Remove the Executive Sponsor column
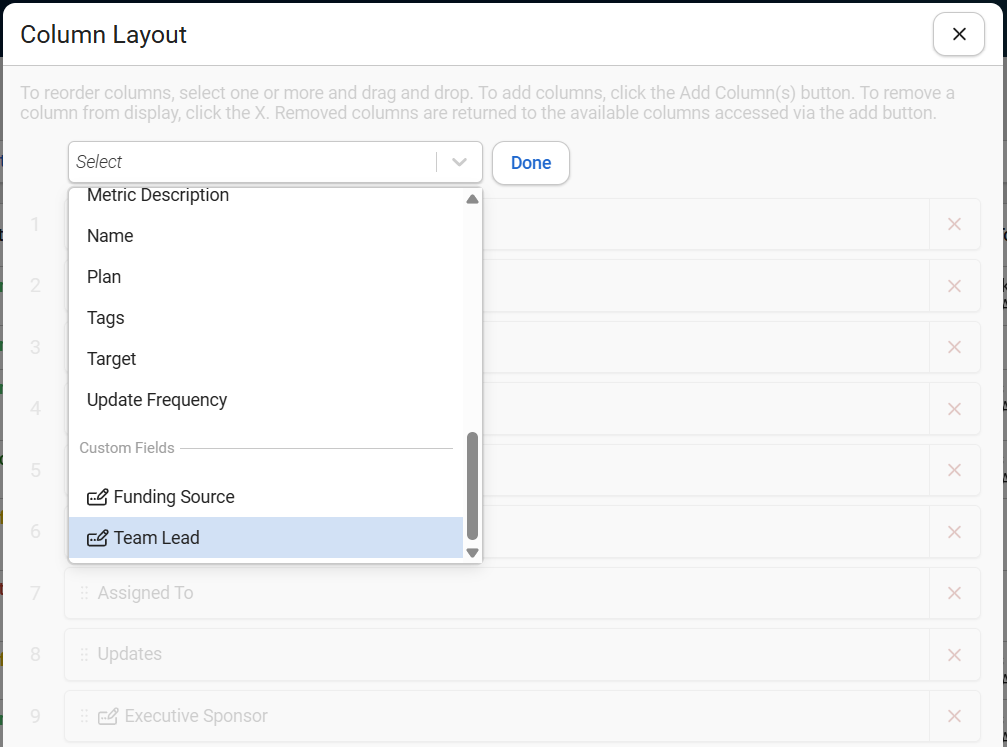 coord(954,716)
